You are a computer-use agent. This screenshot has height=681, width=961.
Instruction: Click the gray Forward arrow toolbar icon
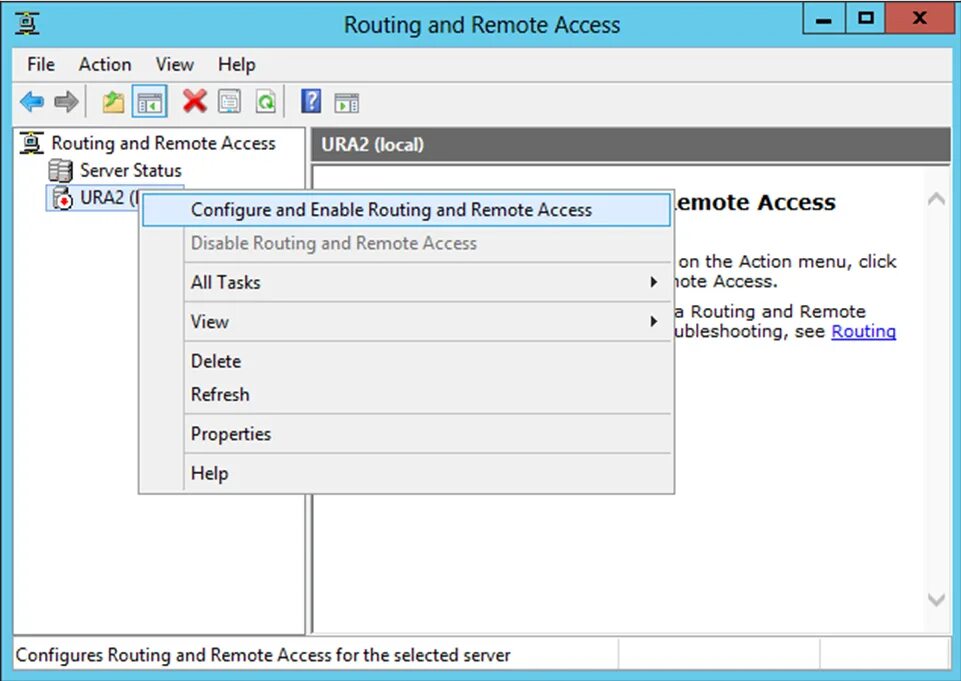pos(66,101)
